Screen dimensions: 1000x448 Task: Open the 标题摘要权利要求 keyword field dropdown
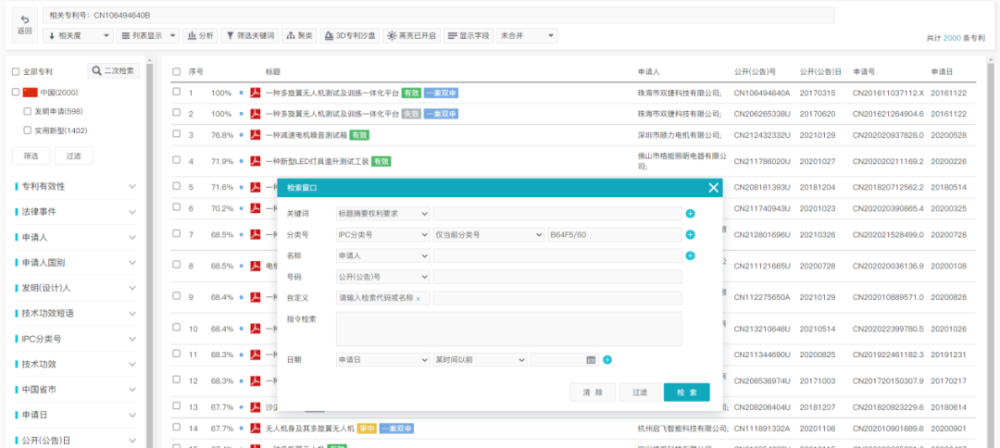[x=383, y=213]
